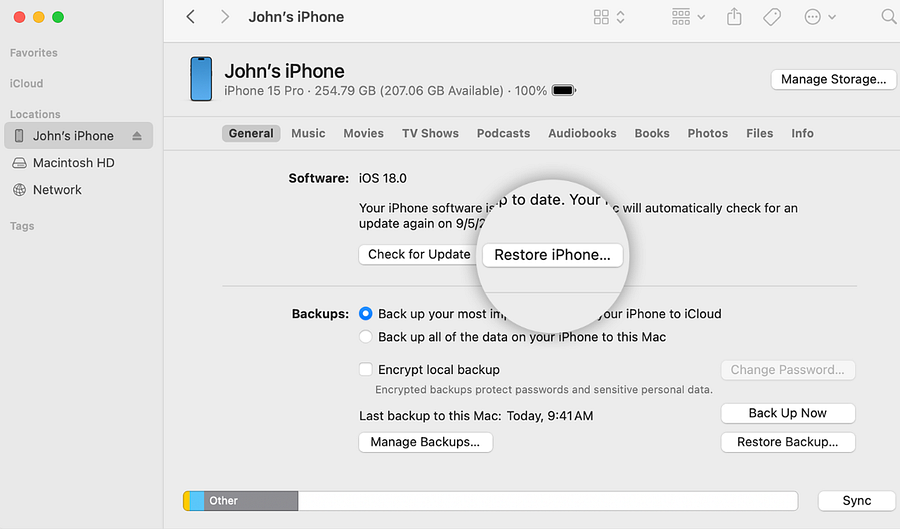This screenshot has height=529, width=900.
Task: Go forward with the right chevron
Action: pos(225,17)
